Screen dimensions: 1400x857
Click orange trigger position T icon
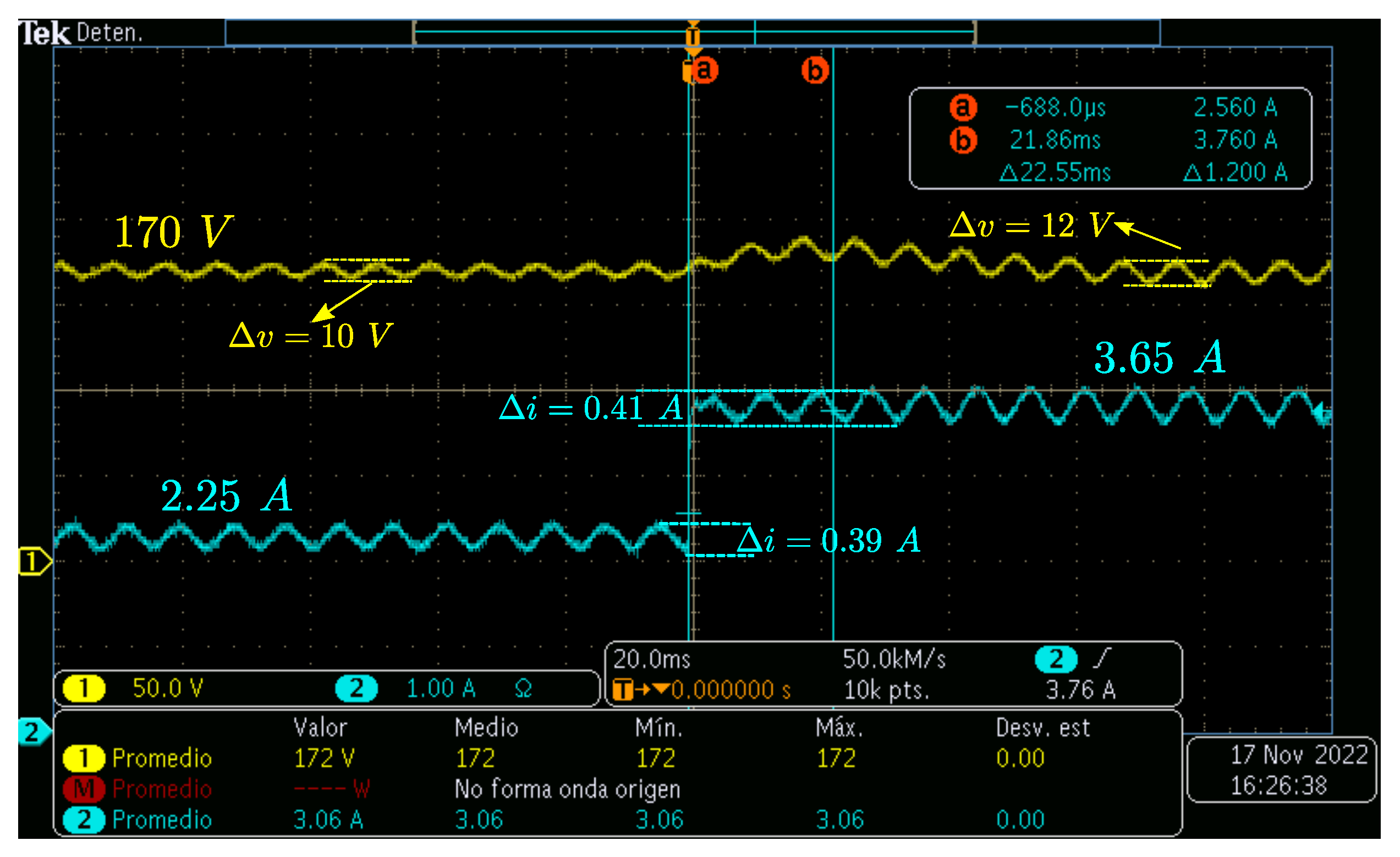tap(693, 36)
